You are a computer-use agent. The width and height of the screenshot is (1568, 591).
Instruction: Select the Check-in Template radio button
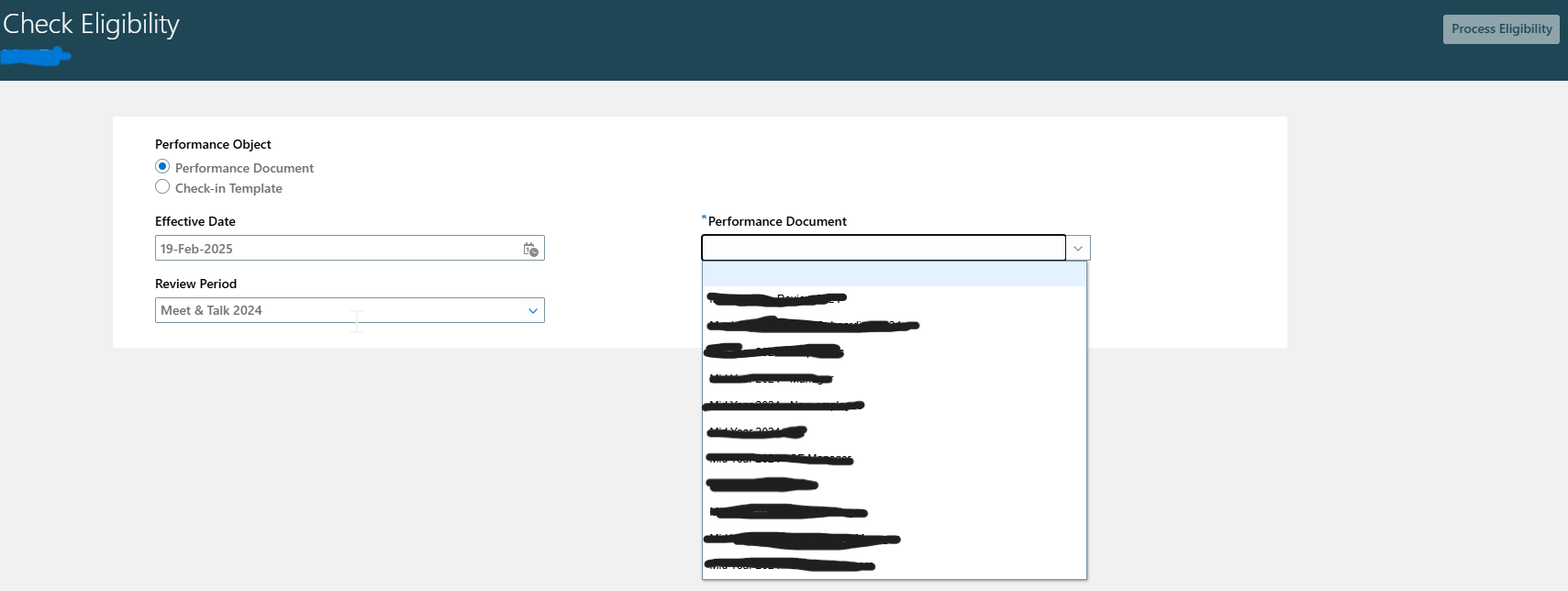[162, 187]
